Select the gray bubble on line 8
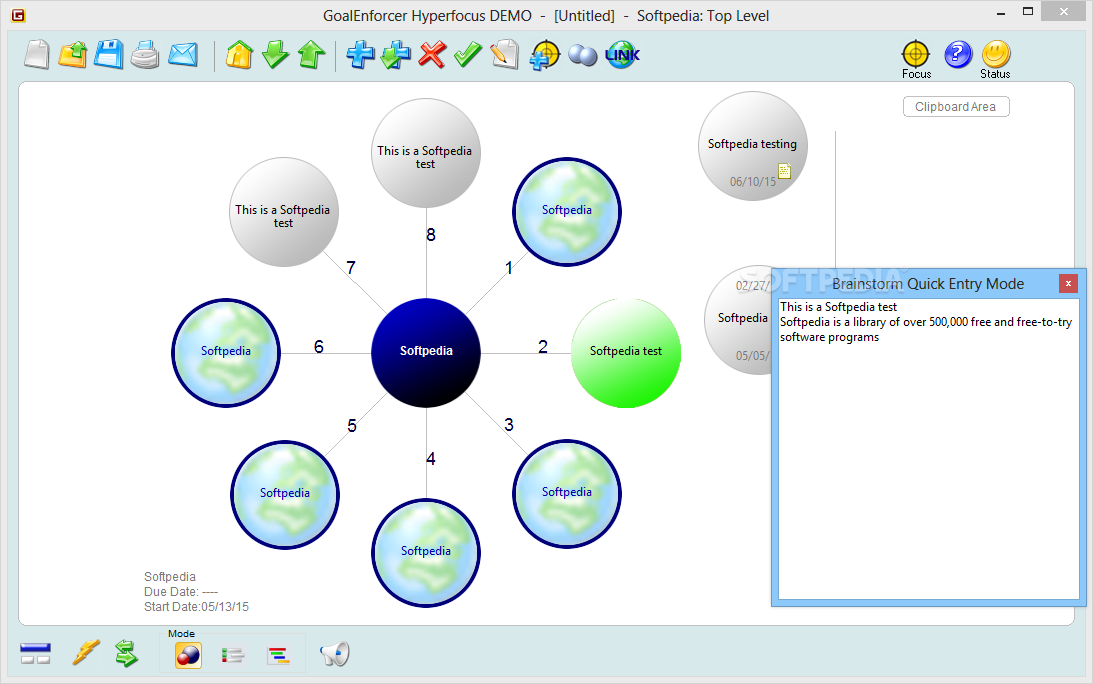Screen dimensions: 1093x684 426,153
